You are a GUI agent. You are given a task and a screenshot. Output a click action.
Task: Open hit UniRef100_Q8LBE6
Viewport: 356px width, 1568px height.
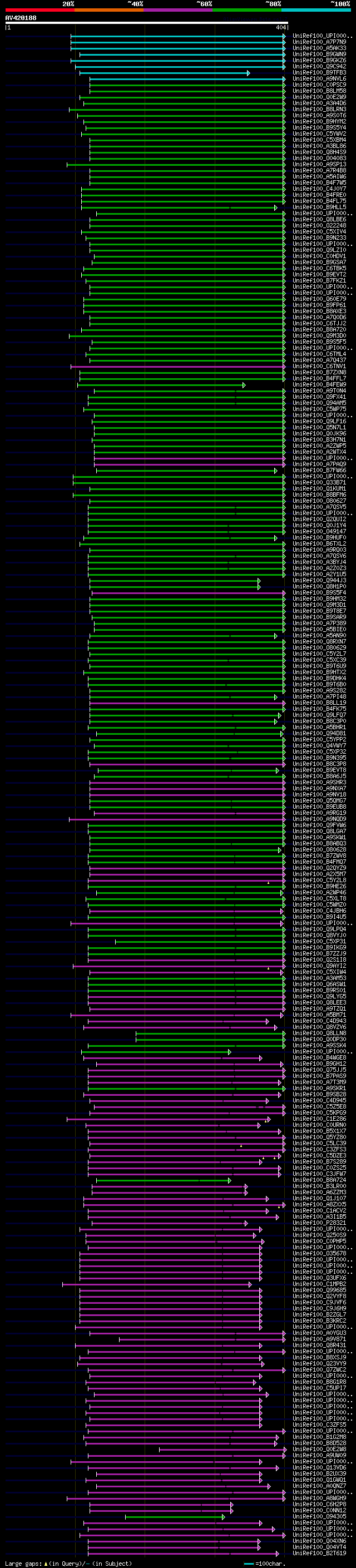tap(319, 219)
